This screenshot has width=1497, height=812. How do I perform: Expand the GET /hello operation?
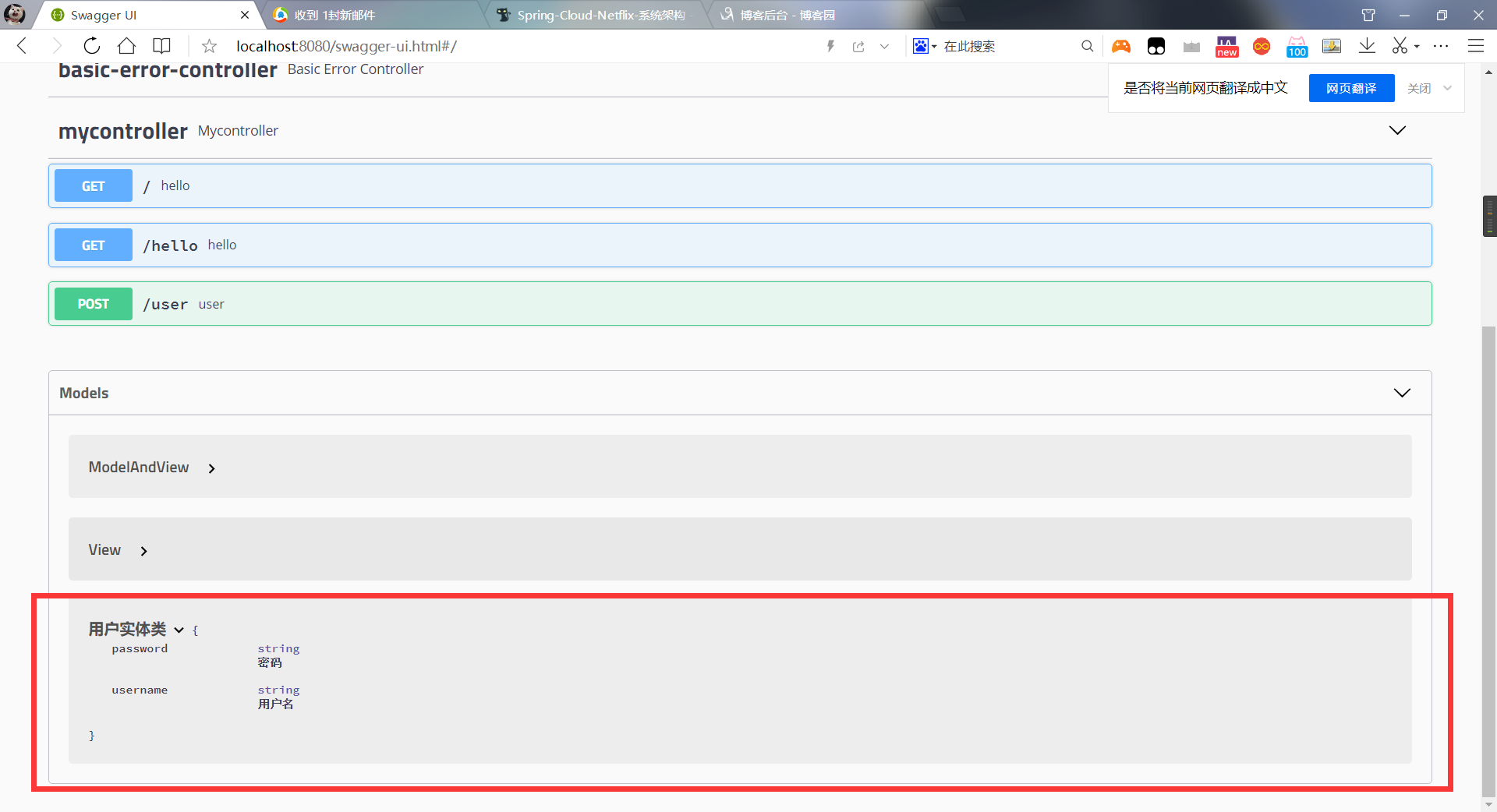click(x=740, y=245)
